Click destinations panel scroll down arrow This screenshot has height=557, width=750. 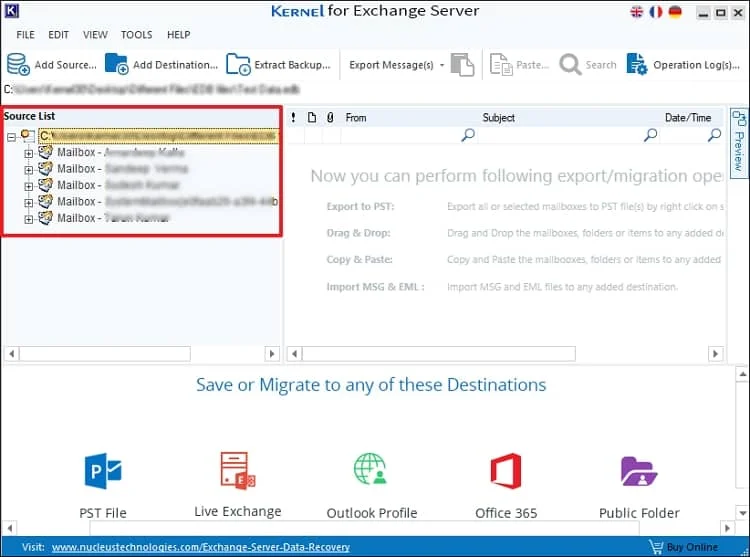[742, 513]
